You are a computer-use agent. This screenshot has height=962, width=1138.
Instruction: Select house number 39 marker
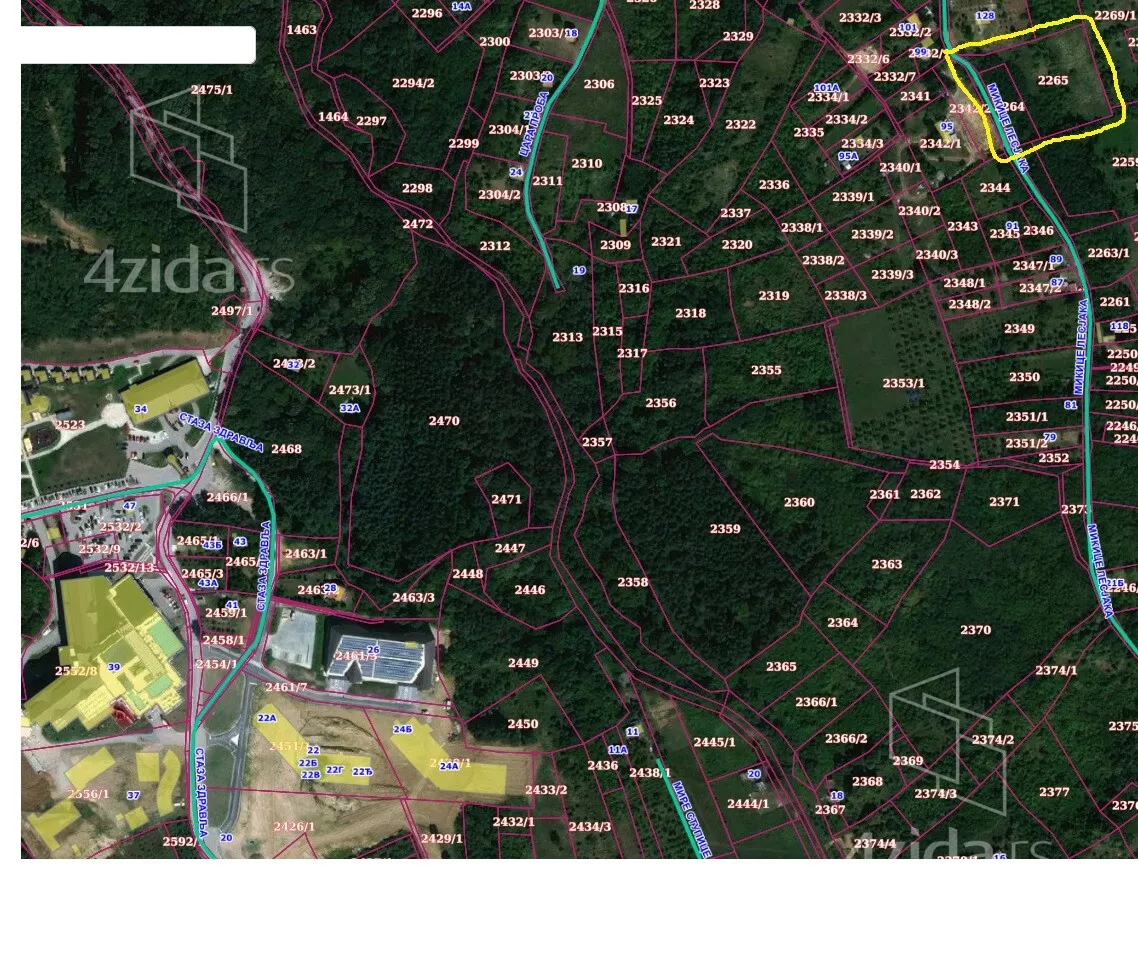click(114, 667)
